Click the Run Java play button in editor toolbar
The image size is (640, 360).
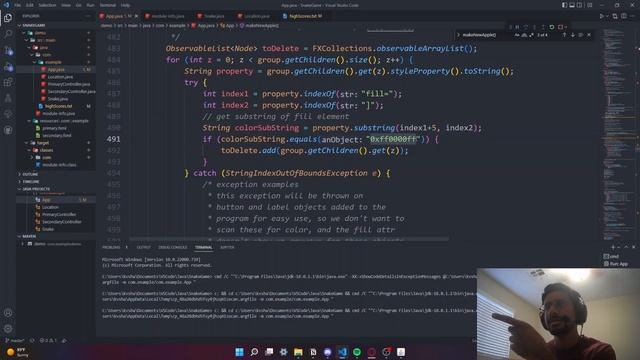pyautogui.click(x=602, y=16)
